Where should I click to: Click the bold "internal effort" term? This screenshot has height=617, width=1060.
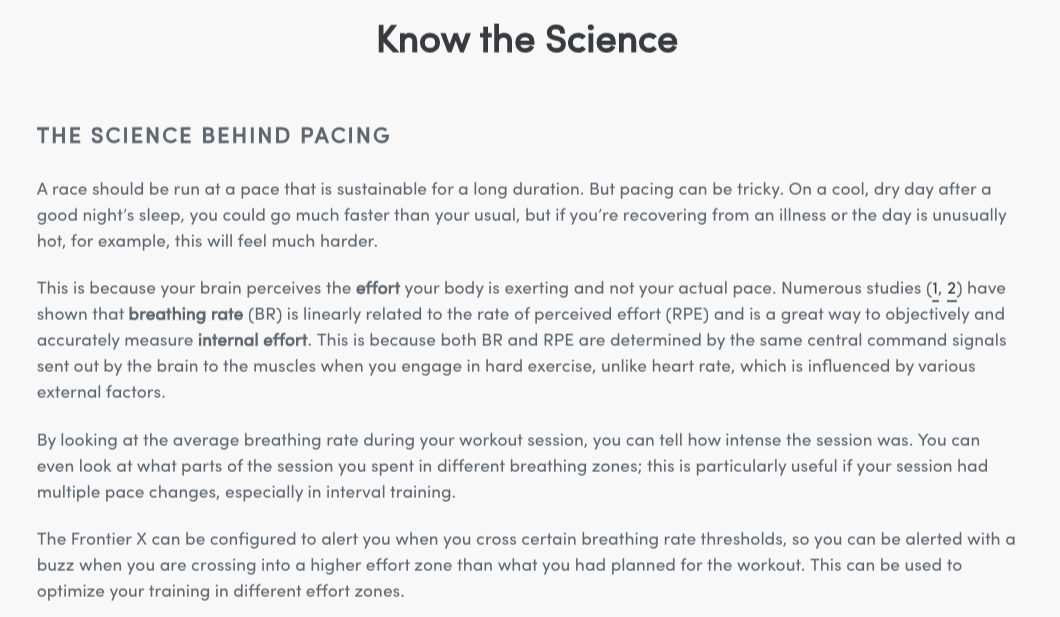coord(252,340)
